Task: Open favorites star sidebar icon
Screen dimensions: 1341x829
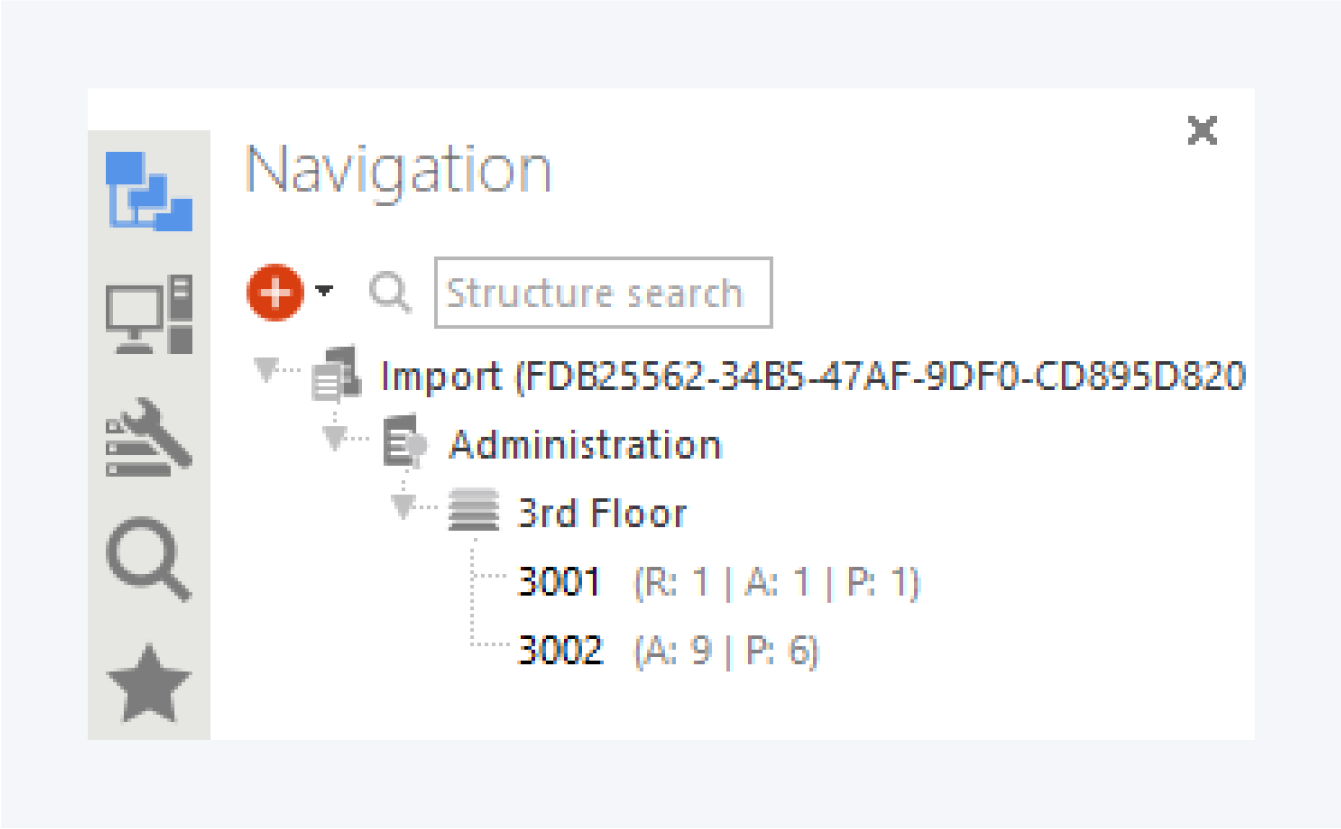Action: click(149, 683)
